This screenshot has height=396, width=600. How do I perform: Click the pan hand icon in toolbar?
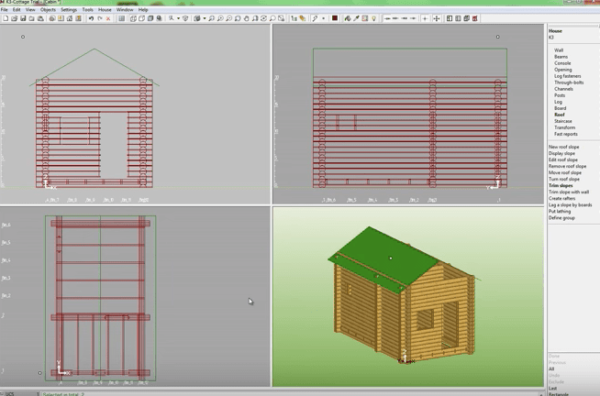click(246, 18)
